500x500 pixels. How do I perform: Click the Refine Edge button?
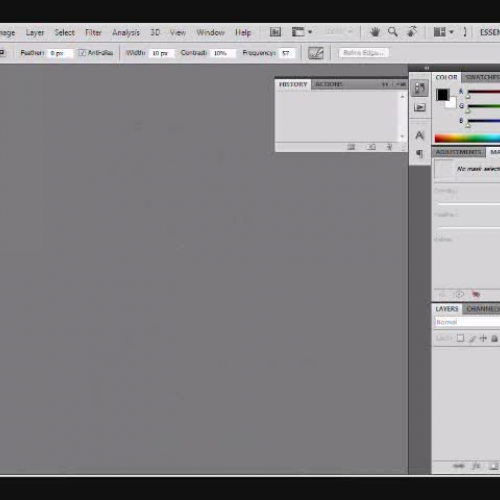coord(364,53)
